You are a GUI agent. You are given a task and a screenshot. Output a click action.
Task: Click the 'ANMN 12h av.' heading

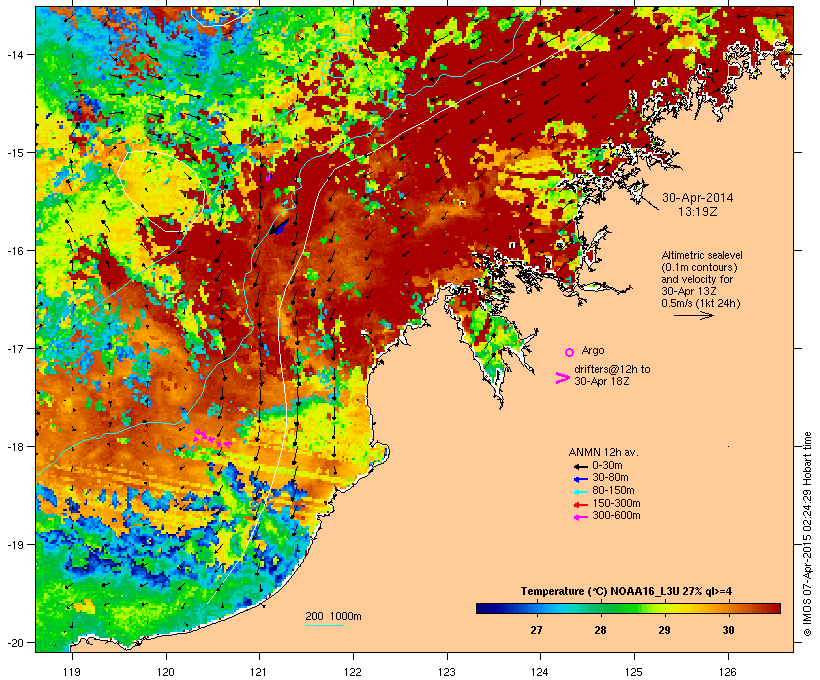click(603, 452)
